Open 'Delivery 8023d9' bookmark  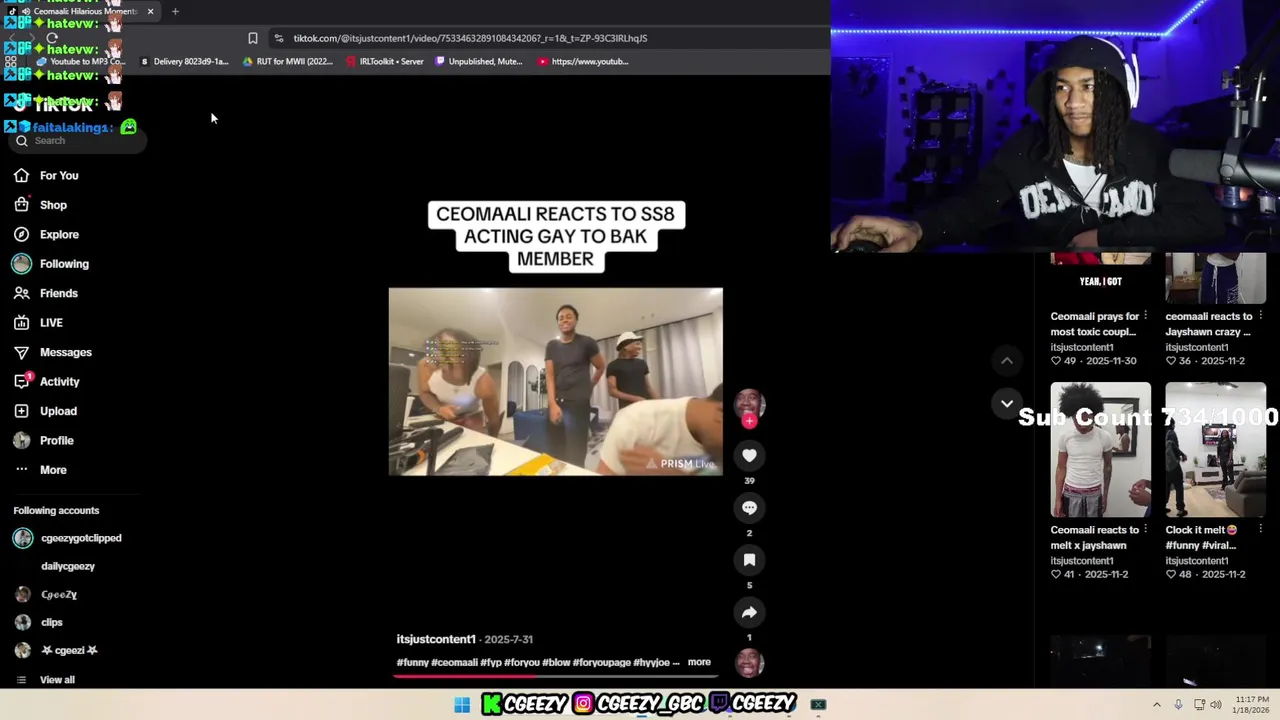(185, 61)
